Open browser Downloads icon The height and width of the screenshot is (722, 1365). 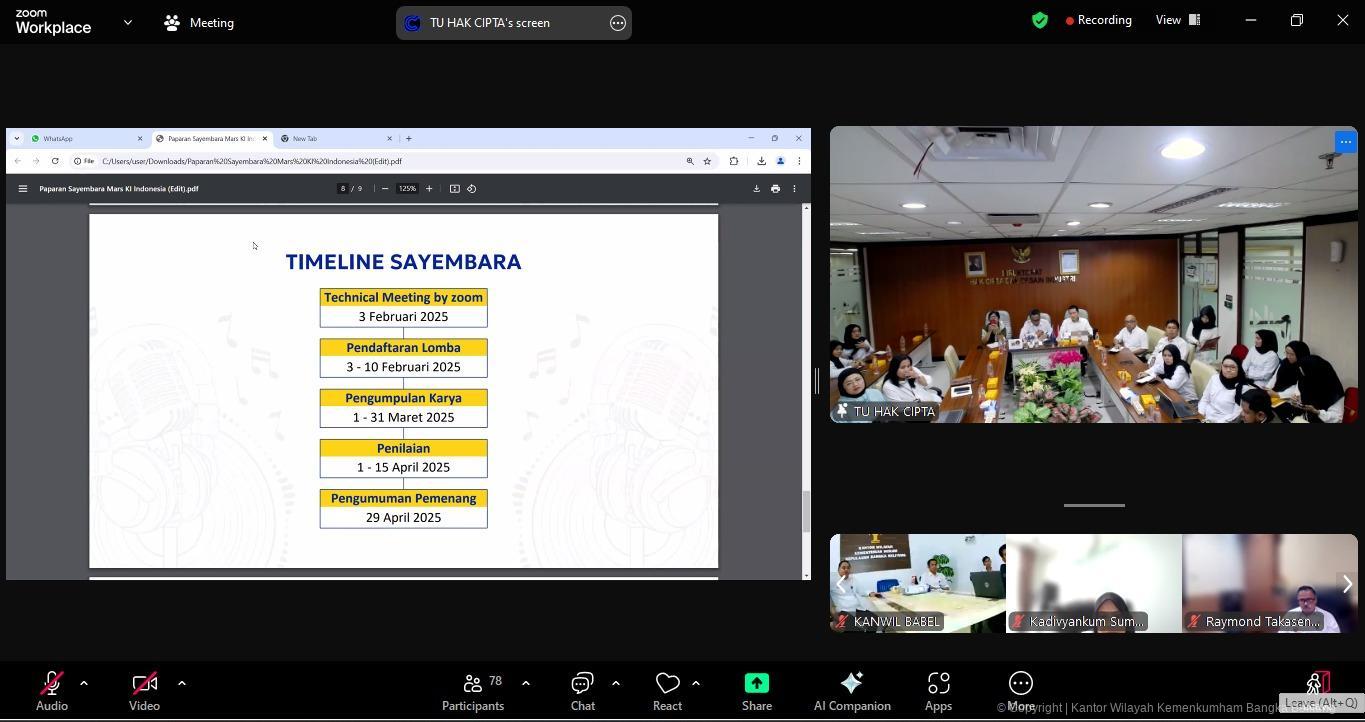tap(761, 161)
